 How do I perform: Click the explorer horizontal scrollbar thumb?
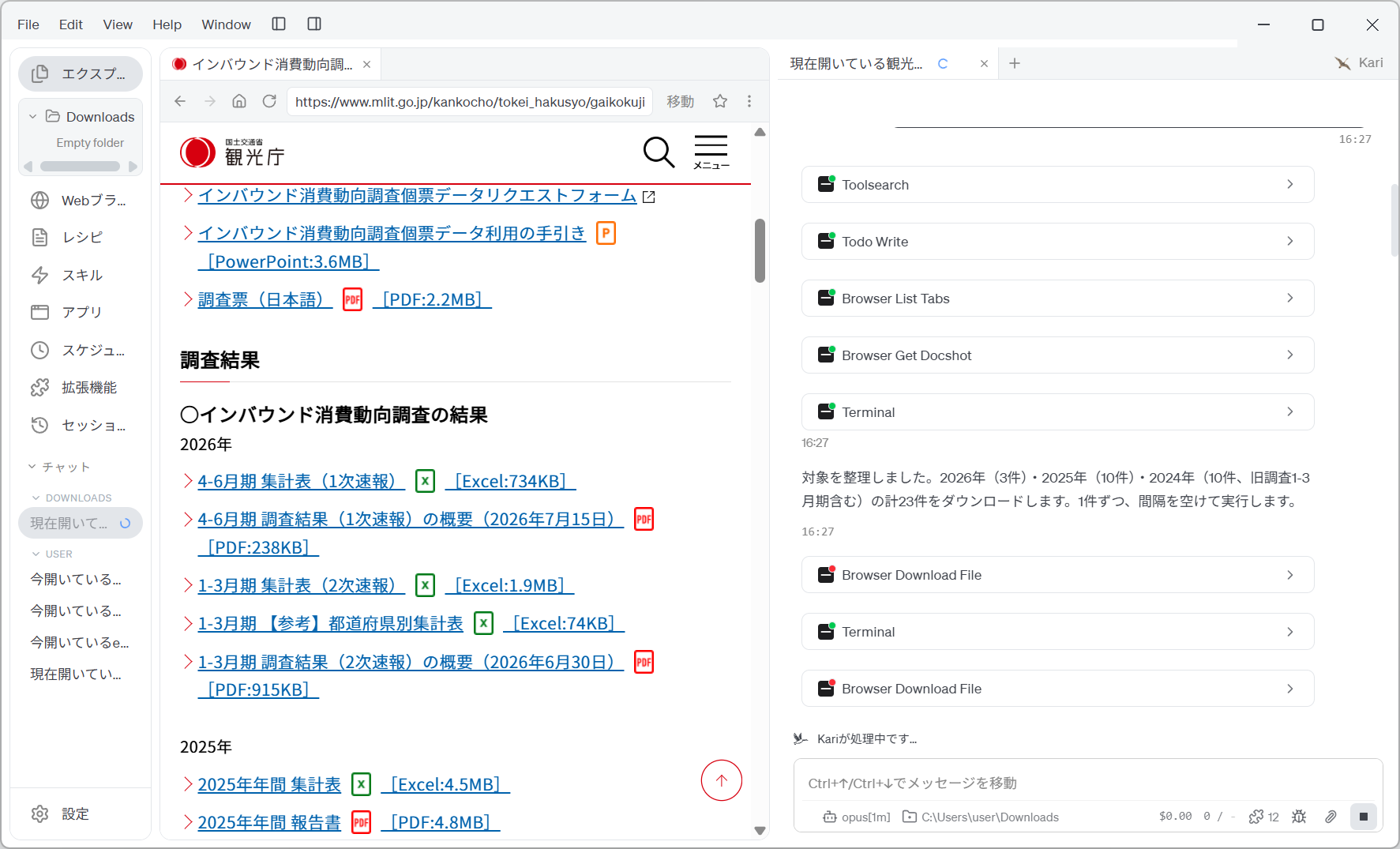tap(80, 167)
